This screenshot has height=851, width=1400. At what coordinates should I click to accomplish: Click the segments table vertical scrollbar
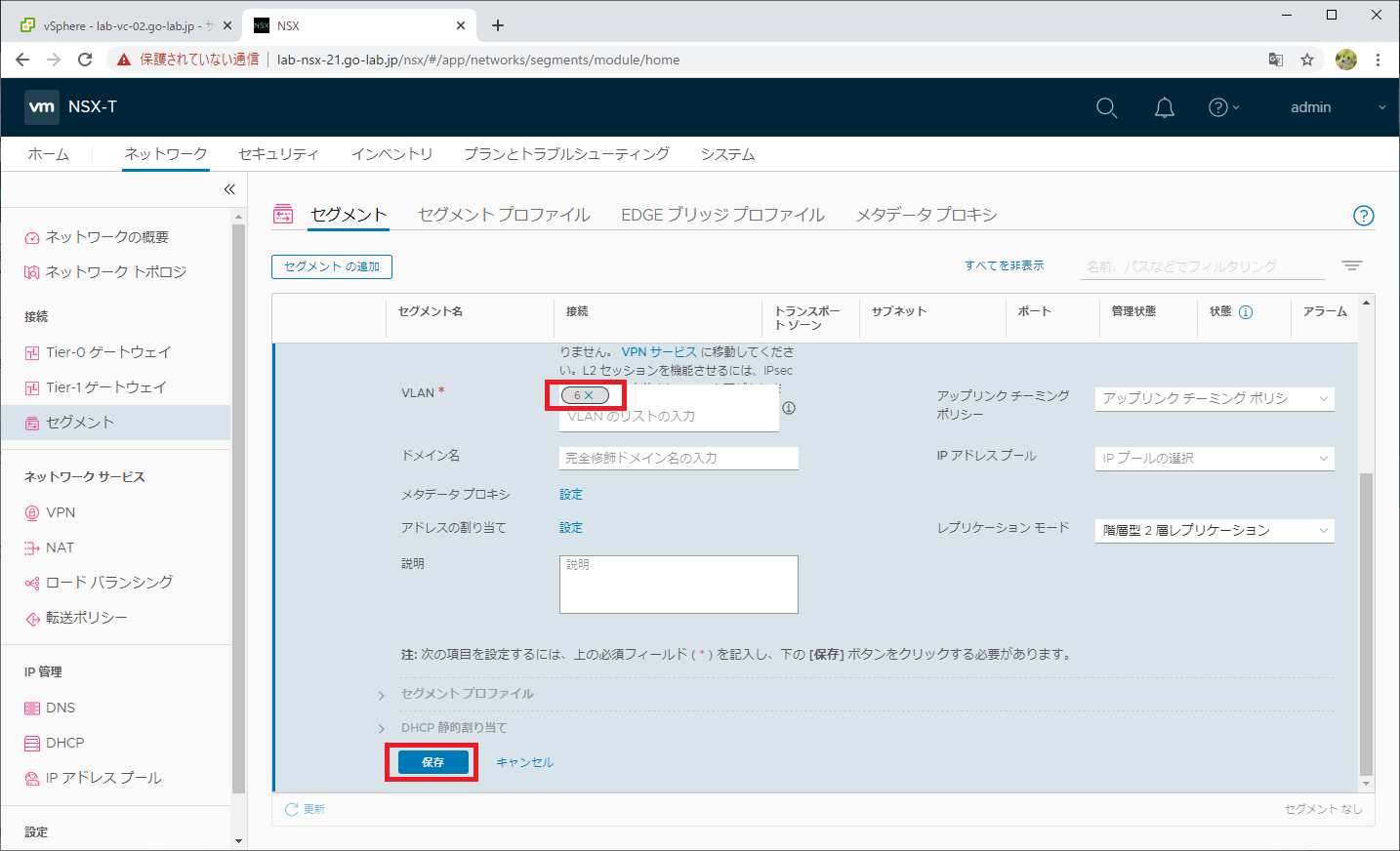[x=1366, y=625]
